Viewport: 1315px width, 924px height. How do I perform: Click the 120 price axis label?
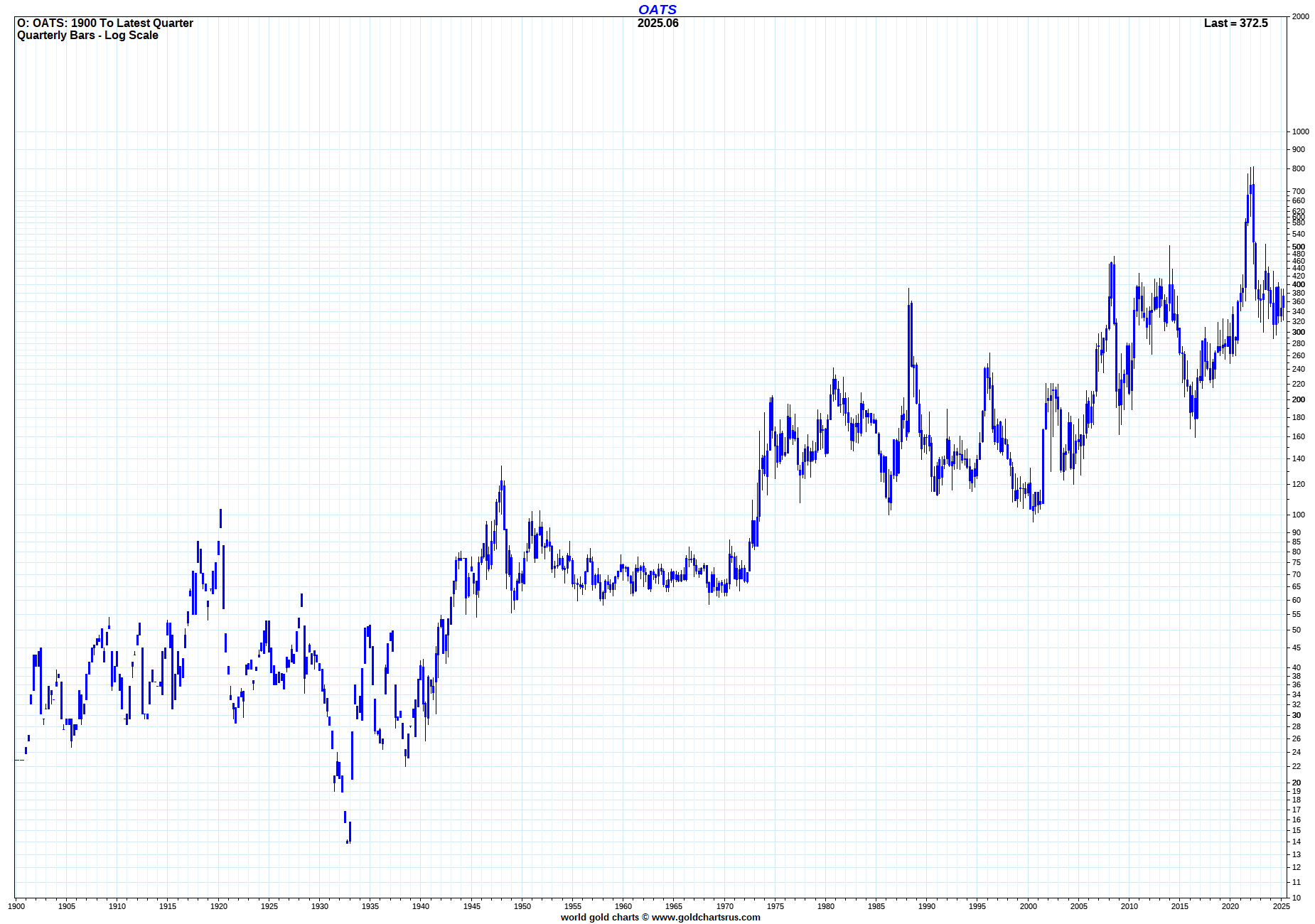[1299, 484]
